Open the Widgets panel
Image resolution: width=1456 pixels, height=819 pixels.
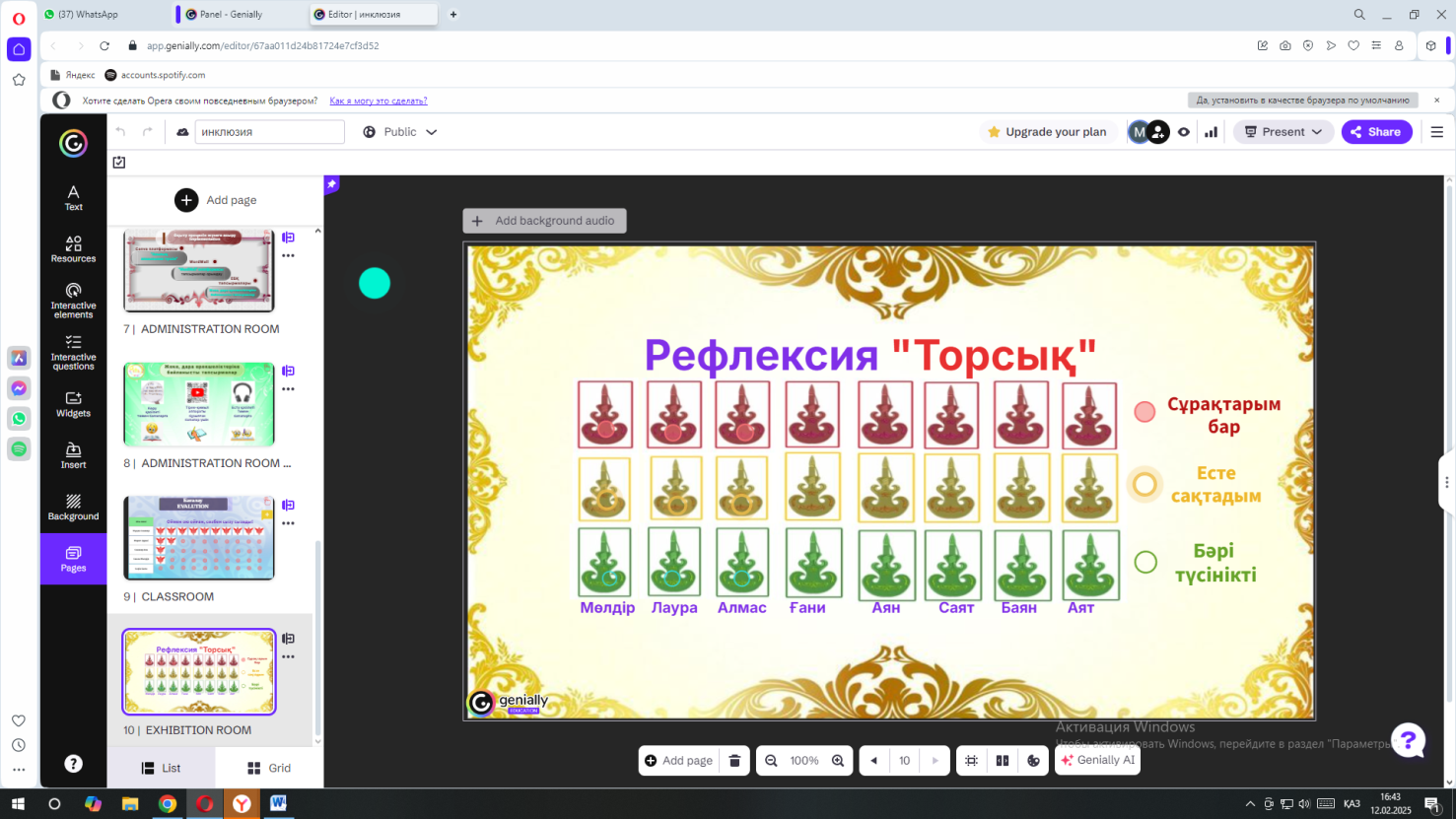coord(73,404)
